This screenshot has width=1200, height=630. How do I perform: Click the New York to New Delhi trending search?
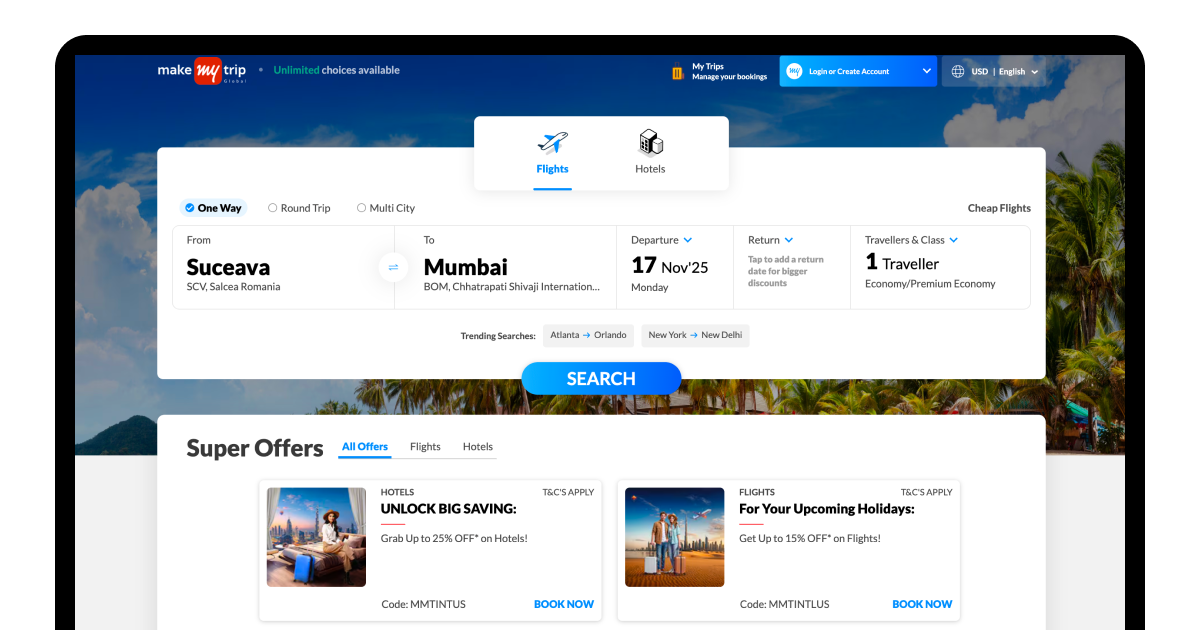(695, 335)
